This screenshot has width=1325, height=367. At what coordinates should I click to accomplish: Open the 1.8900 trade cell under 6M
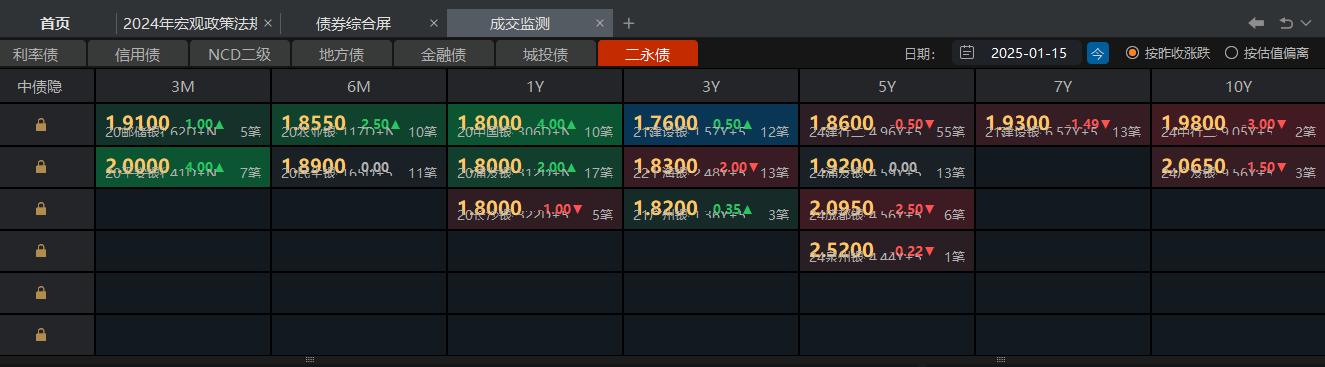359,167
